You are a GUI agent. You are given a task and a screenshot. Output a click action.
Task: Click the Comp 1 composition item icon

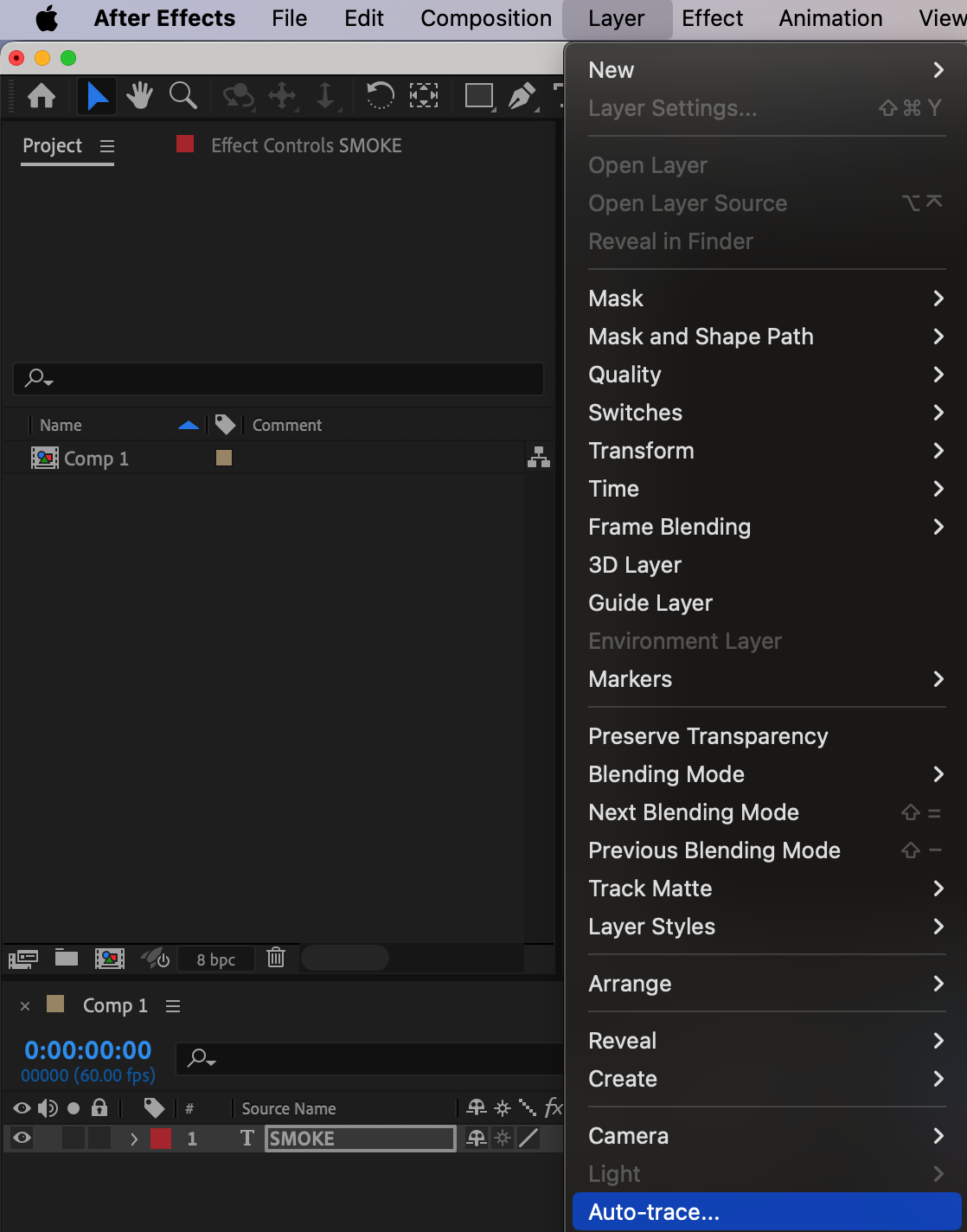point(45,458)
